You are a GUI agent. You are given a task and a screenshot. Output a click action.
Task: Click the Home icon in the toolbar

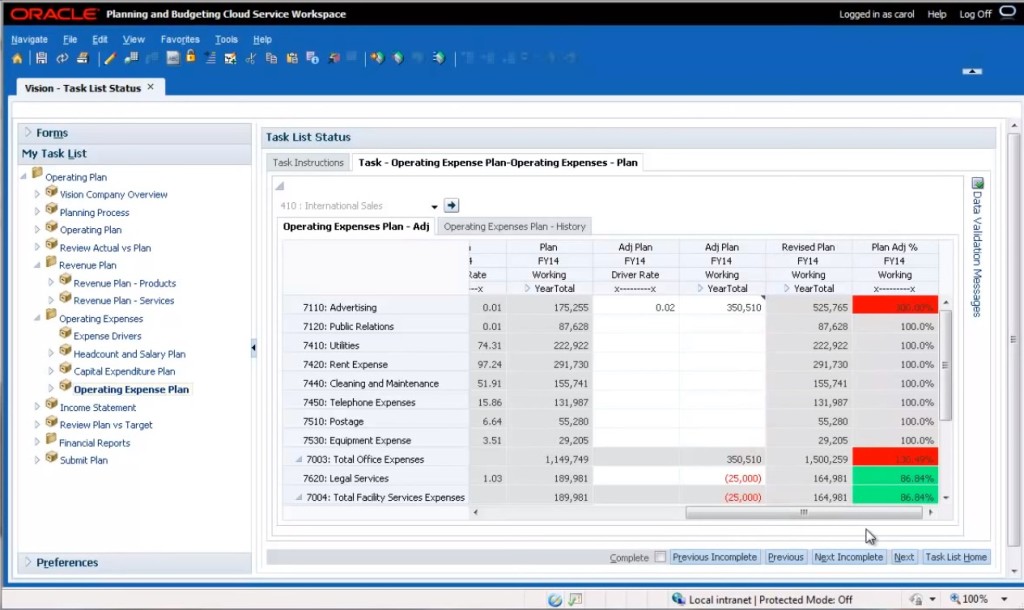pos(17,58)
